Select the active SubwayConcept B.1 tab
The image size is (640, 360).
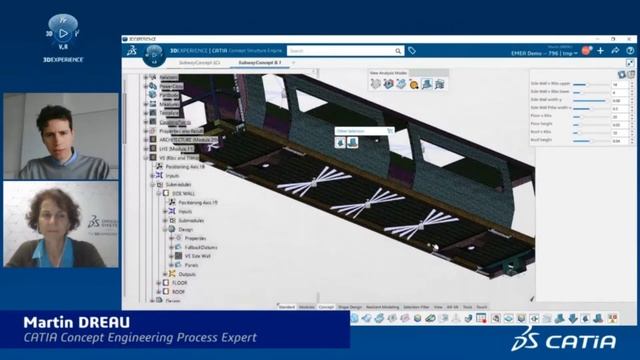[x=260, y=63]
